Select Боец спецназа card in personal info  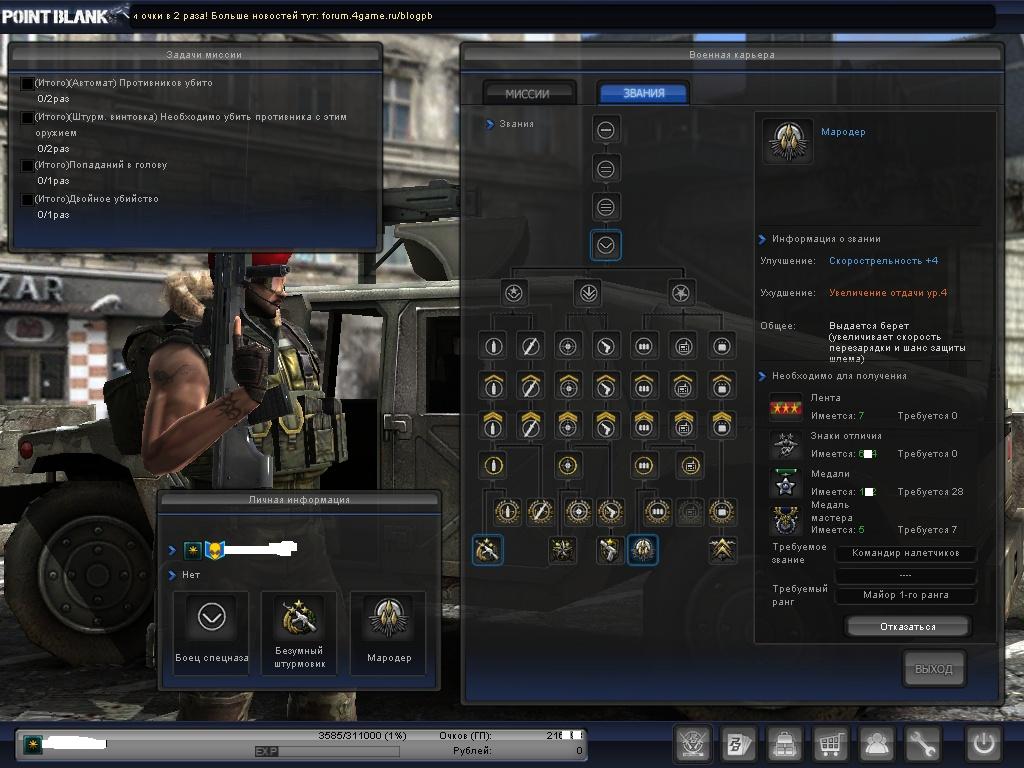[212, 633]
